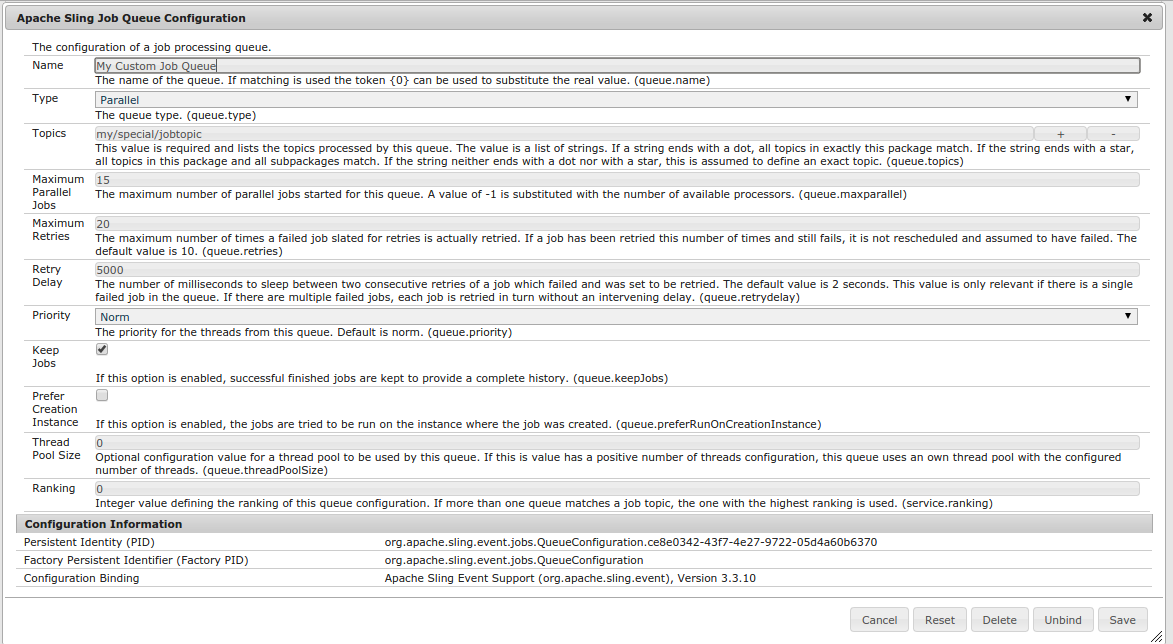Remove the topic with minus button
Viewport: 1173px width, 644px height.
[x=1113, y=134]
